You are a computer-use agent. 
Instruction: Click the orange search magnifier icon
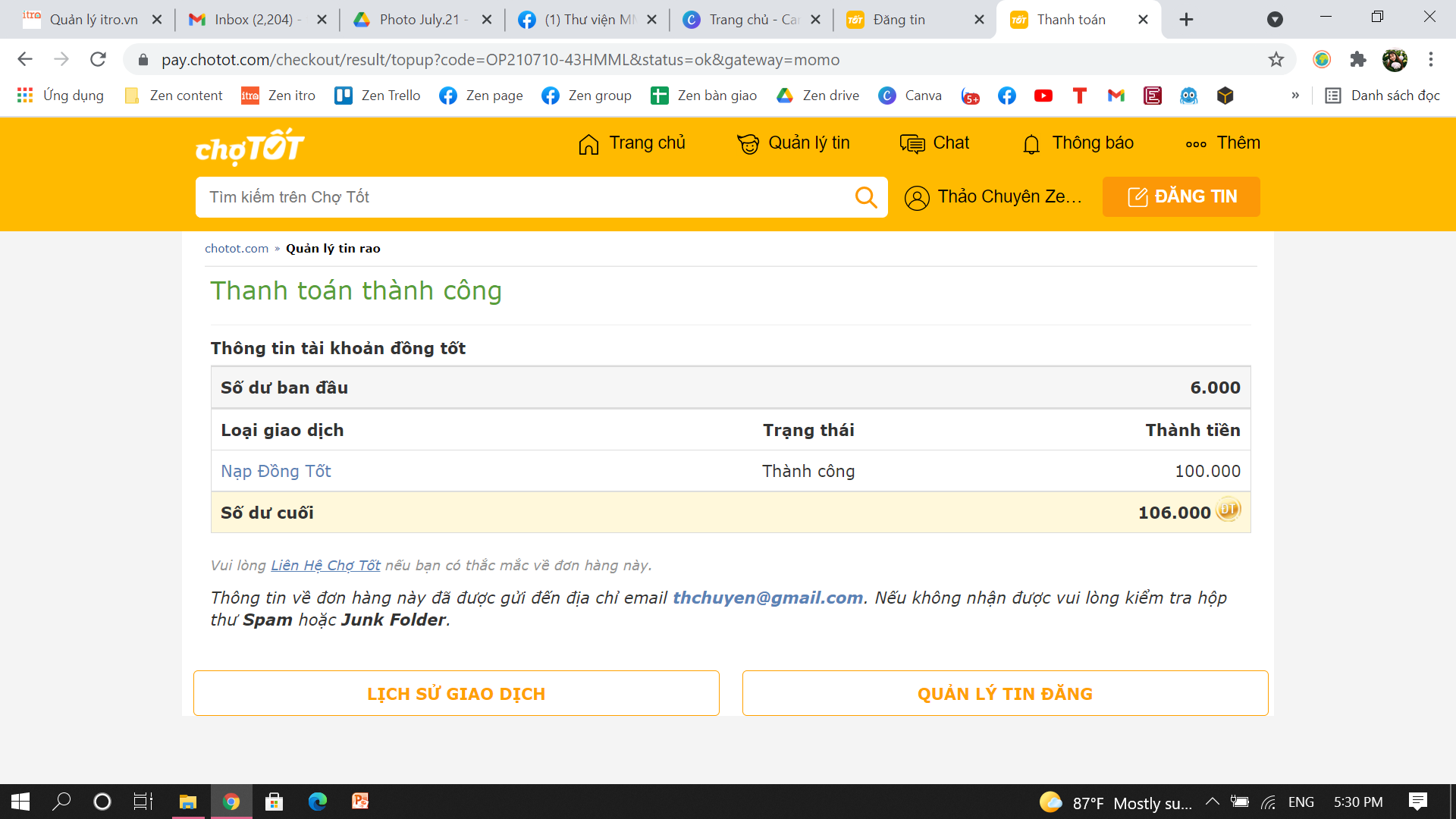[865, 197]
